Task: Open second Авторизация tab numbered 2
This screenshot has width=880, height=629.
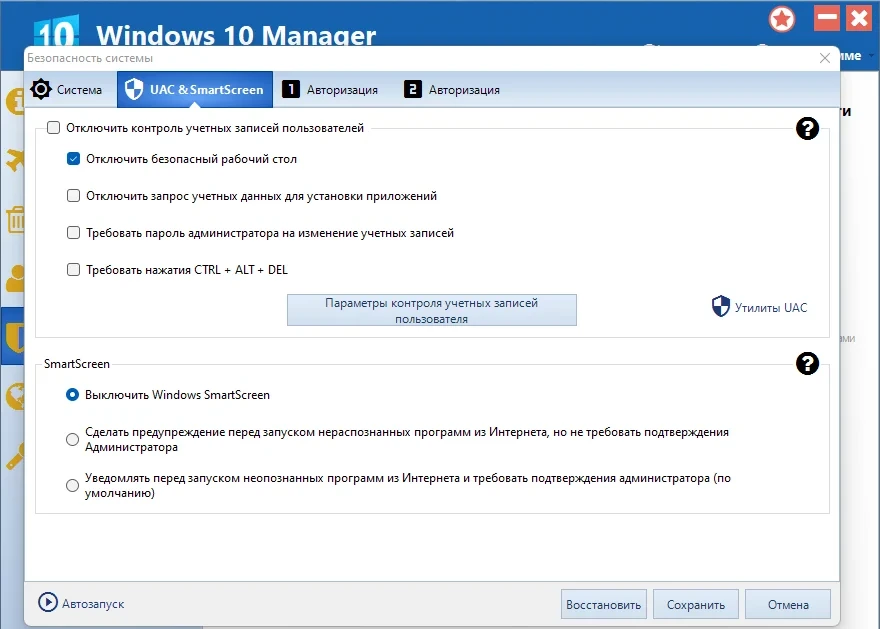Action: [452, 90]
